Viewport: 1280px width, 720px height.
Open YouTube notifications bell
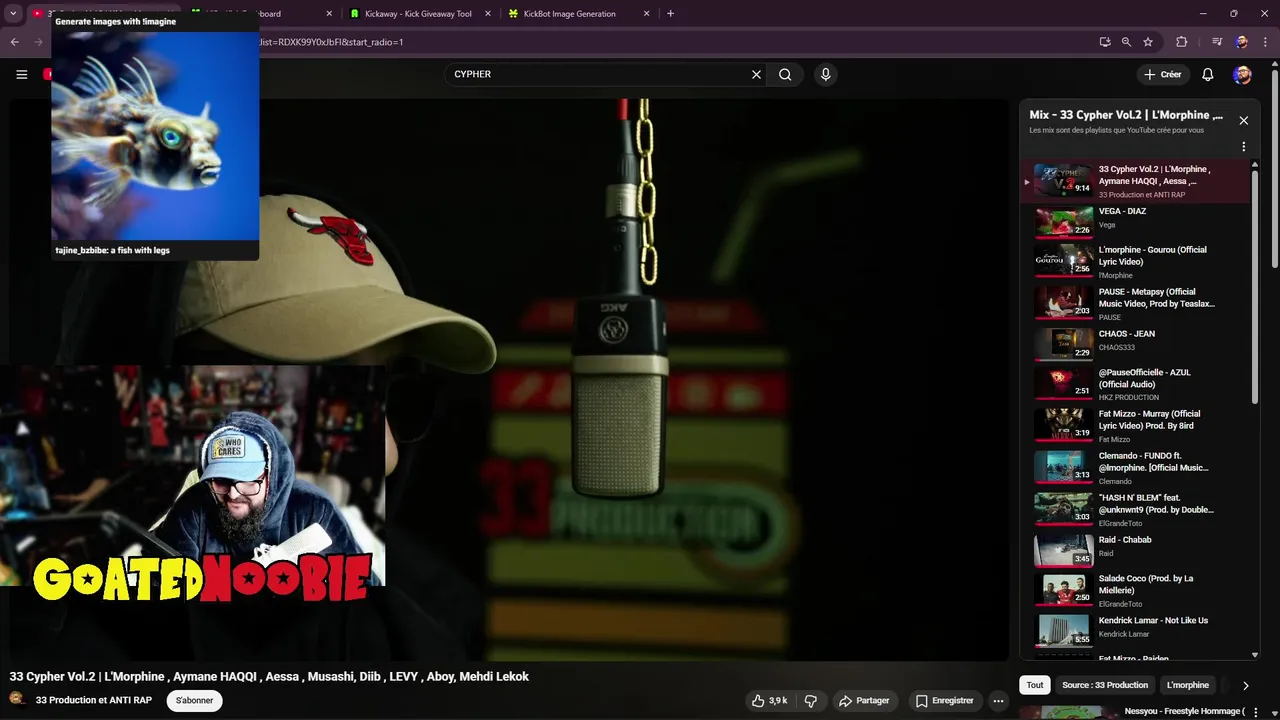click(1207, 74)
